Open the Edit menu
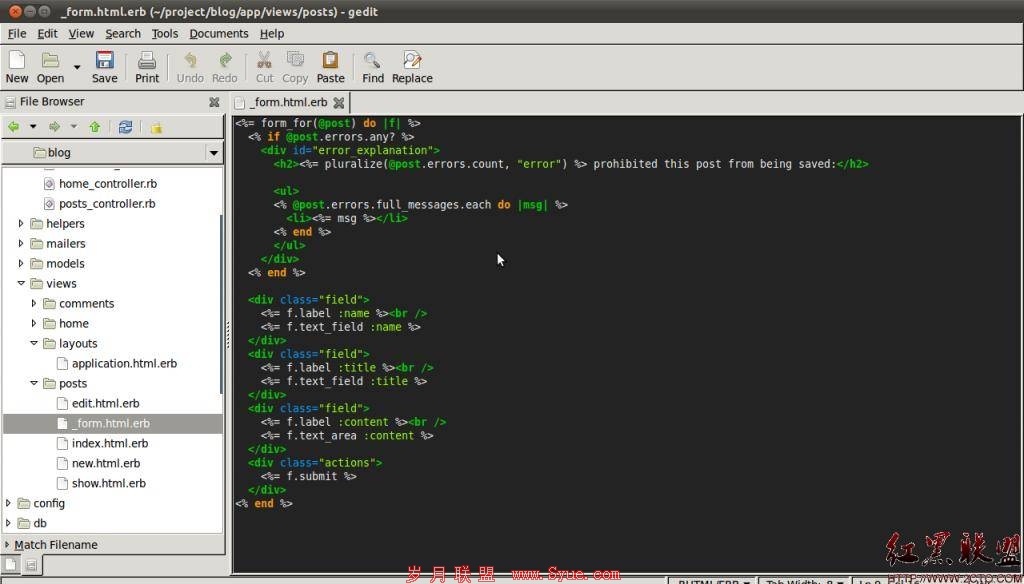 (47, 33)
